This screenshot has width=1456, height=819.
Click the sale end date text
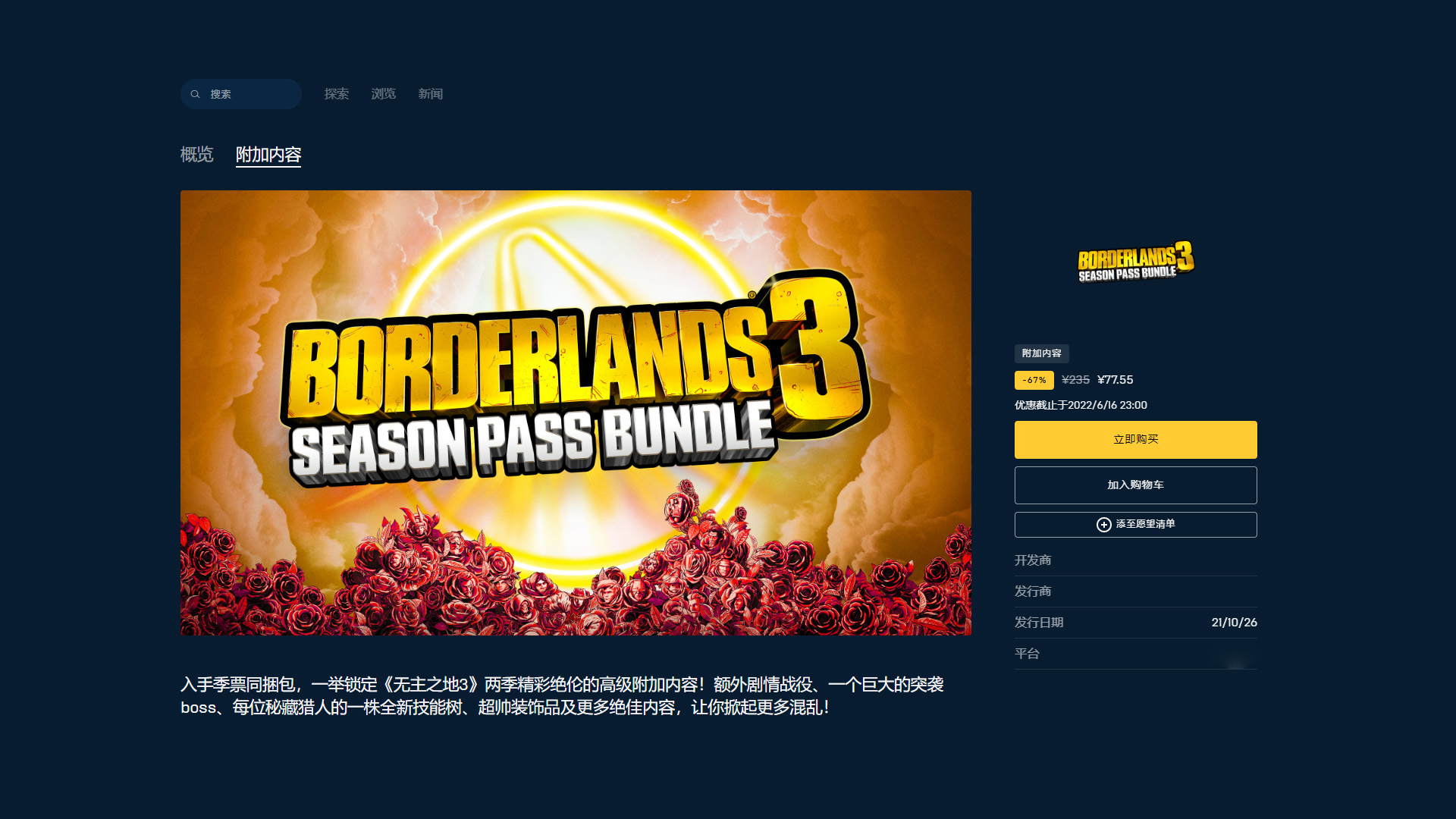pos(1081,405)
